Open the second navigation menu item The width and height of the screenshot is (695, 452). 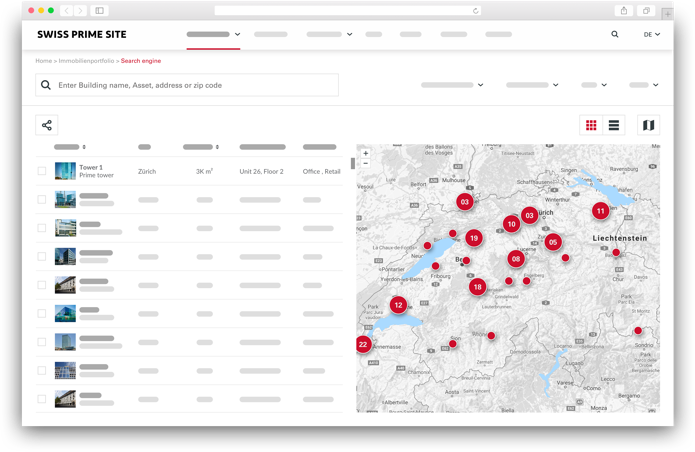tap(271, 34)
